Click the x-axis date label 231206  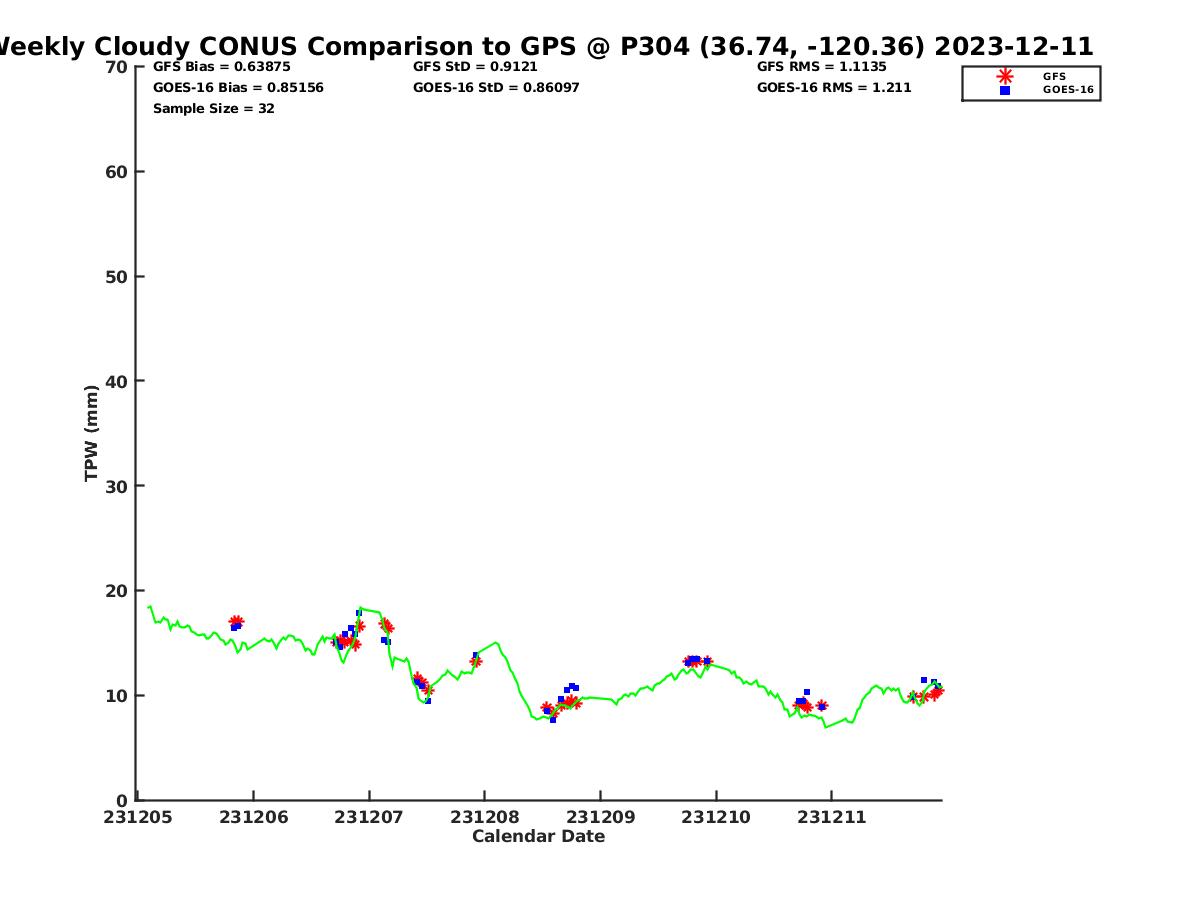pos(254,817)
